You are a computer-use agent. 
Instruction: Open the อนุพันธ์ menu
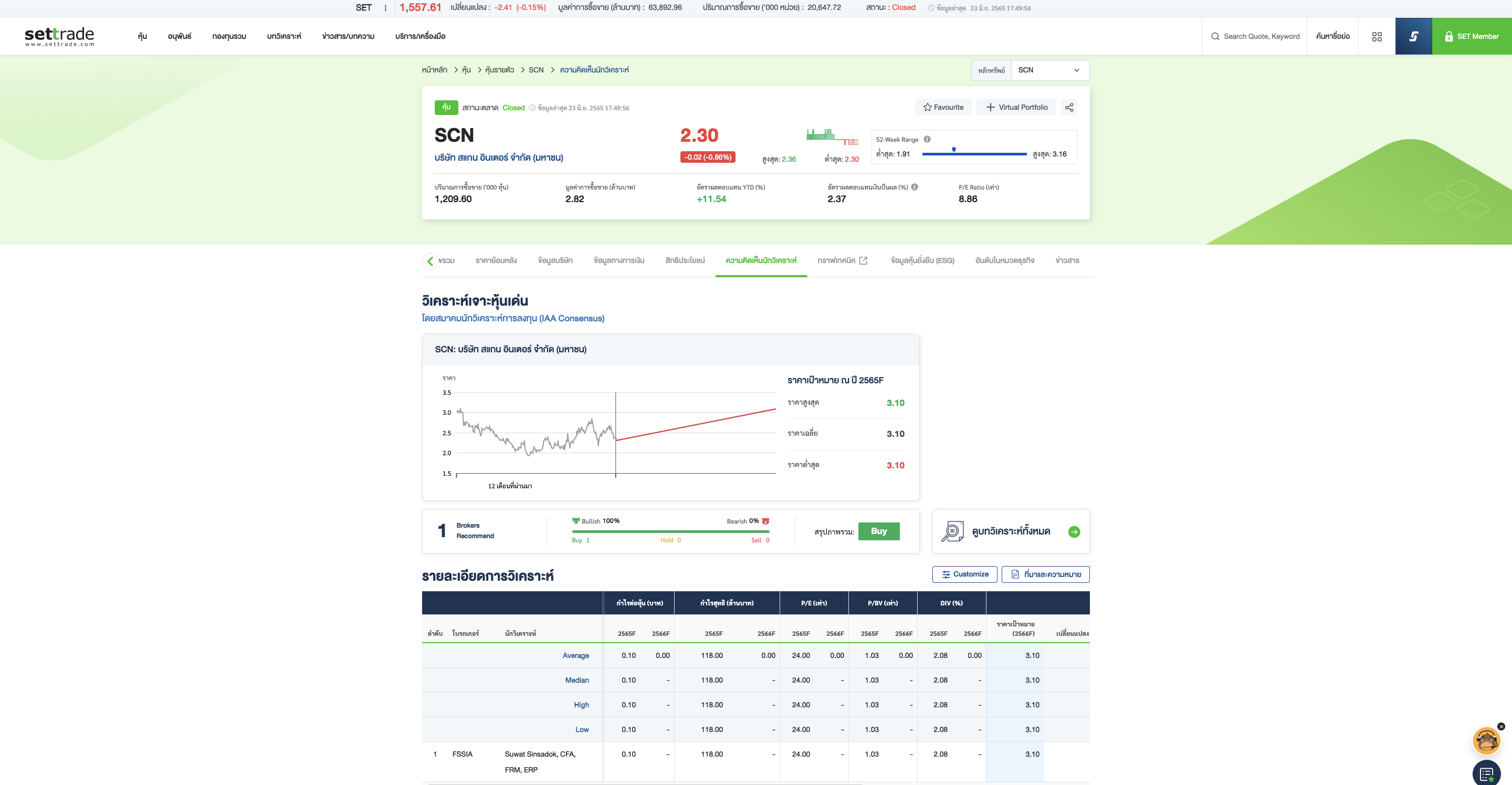click(180, 36)
